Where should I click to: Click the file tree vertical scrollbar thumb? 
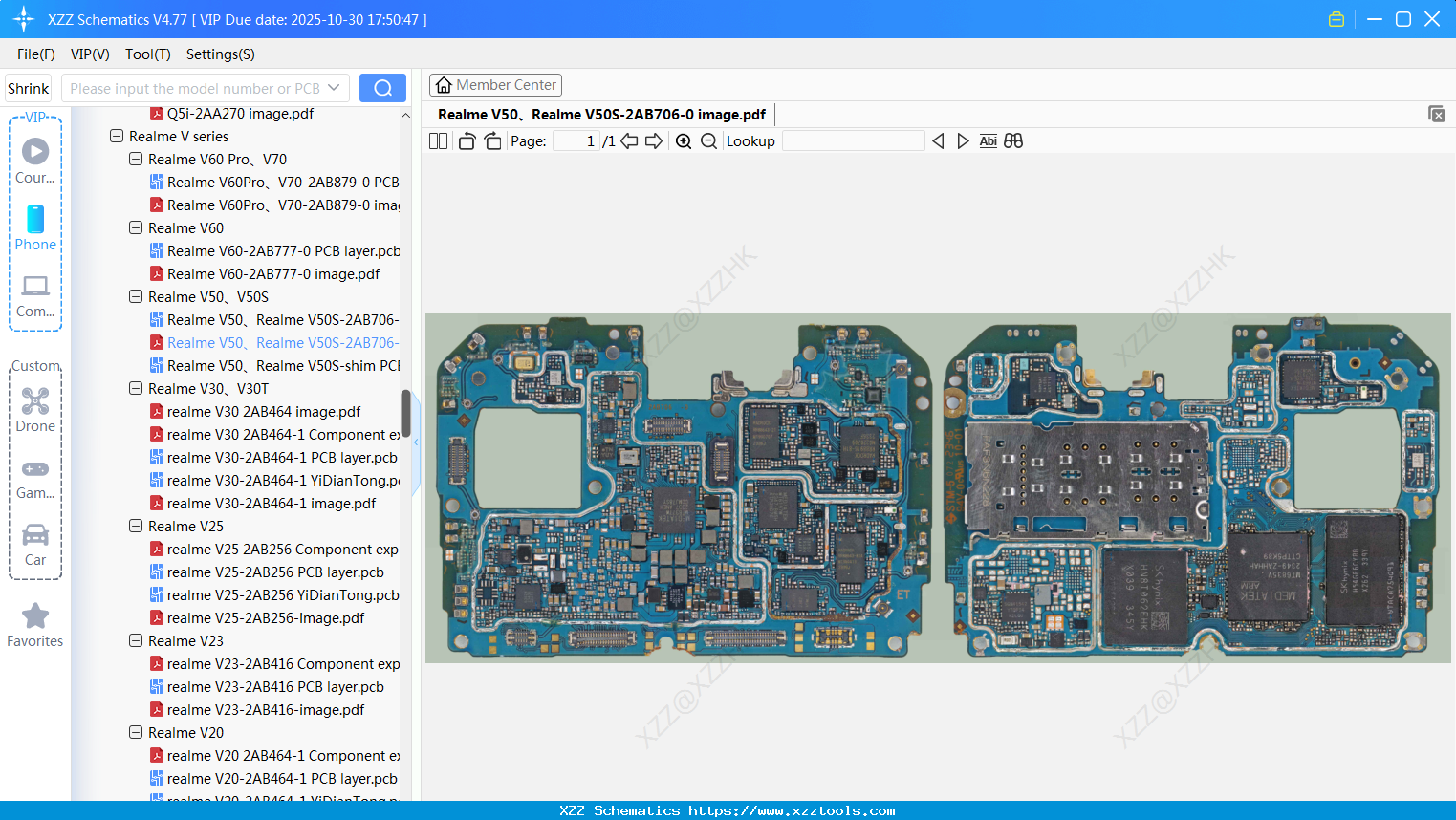(x=405, y=414)
